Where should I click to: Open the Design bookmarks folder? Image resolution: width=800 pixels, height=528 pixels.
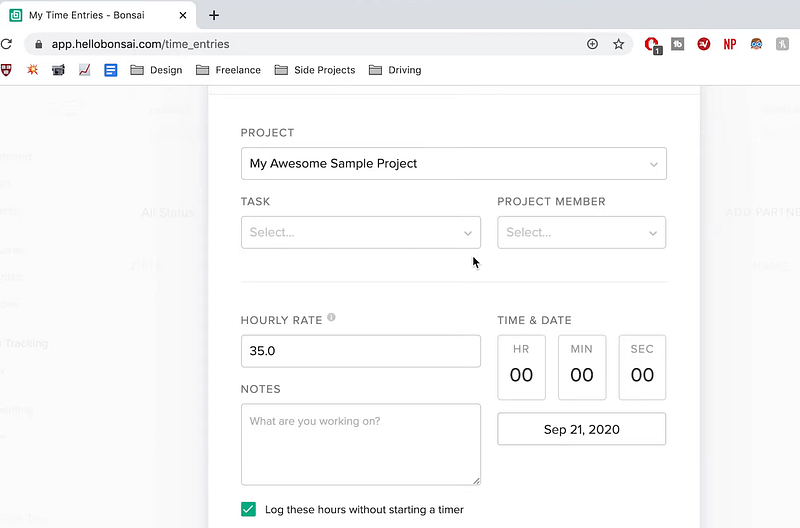point(156,70)
